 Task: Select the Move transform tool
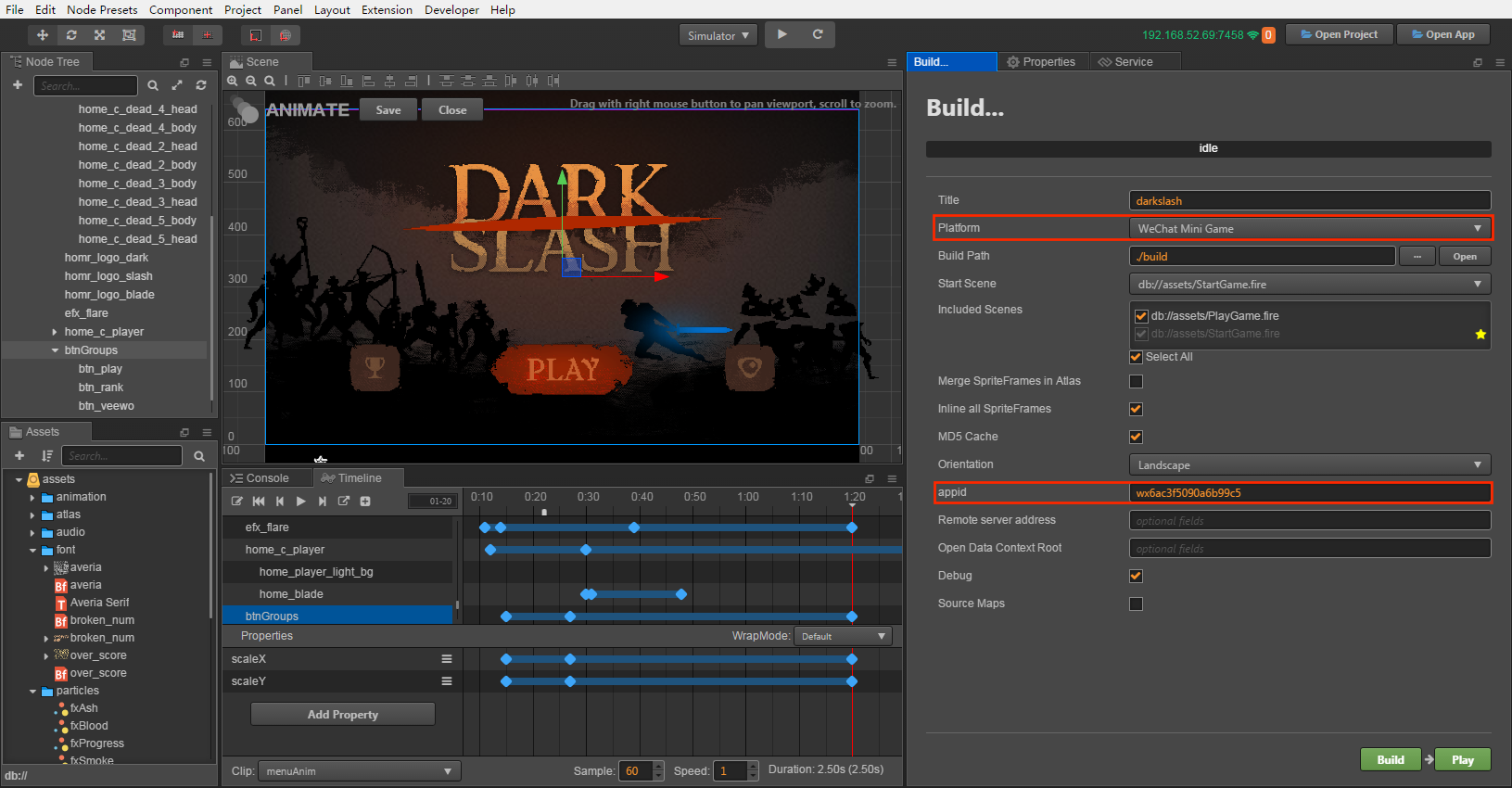pos(42,35)
